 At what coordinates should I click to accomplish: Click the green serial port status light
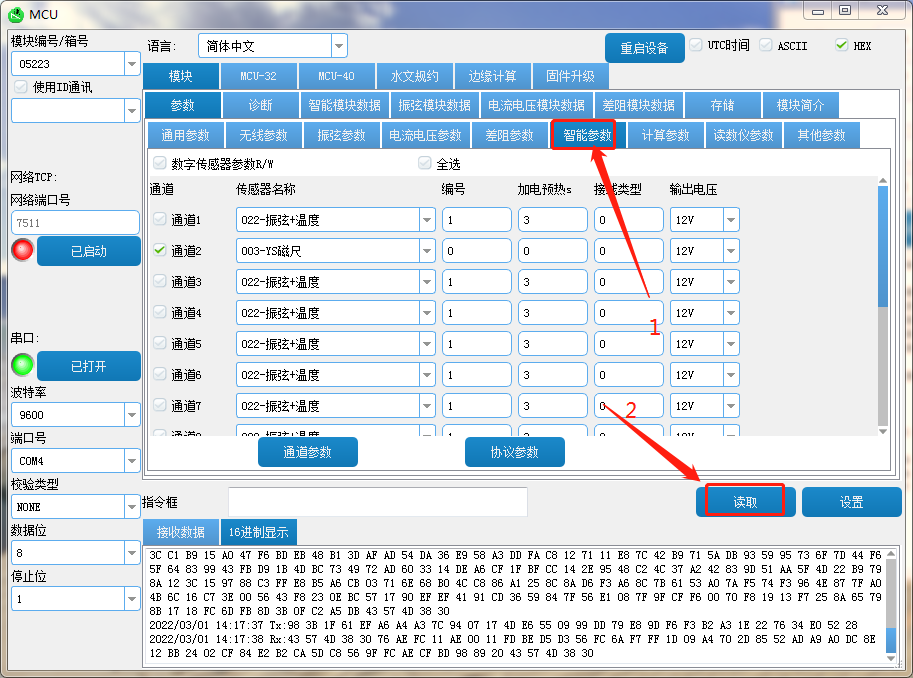click(22, 365)
